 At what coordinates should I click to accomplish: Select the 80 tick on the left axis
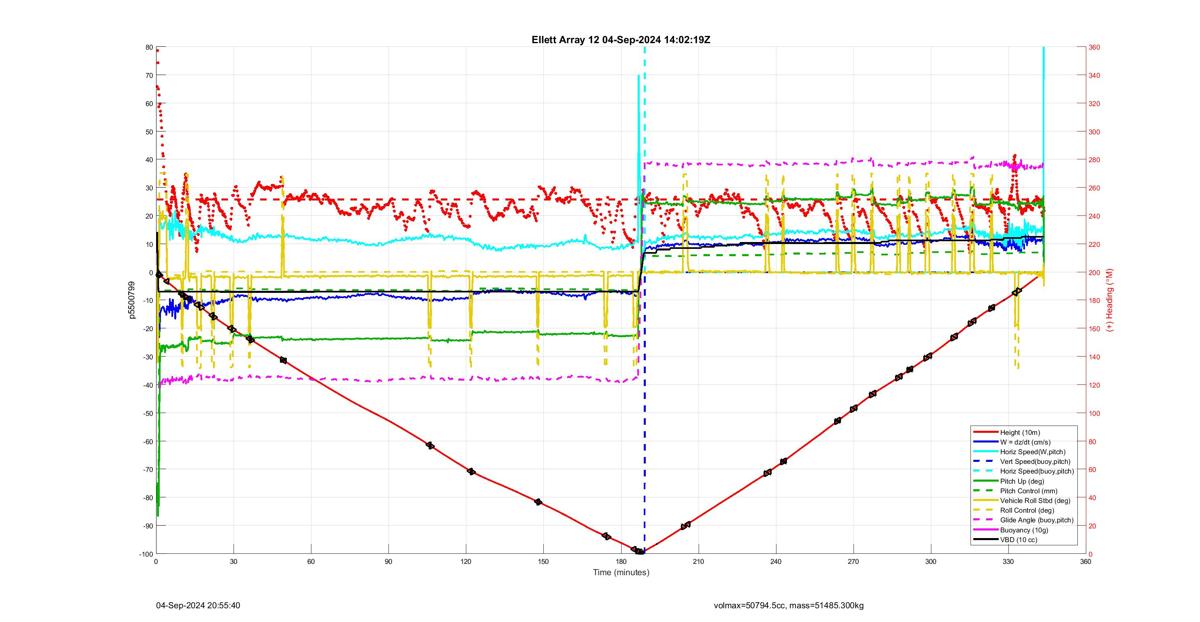click(148, 47)
